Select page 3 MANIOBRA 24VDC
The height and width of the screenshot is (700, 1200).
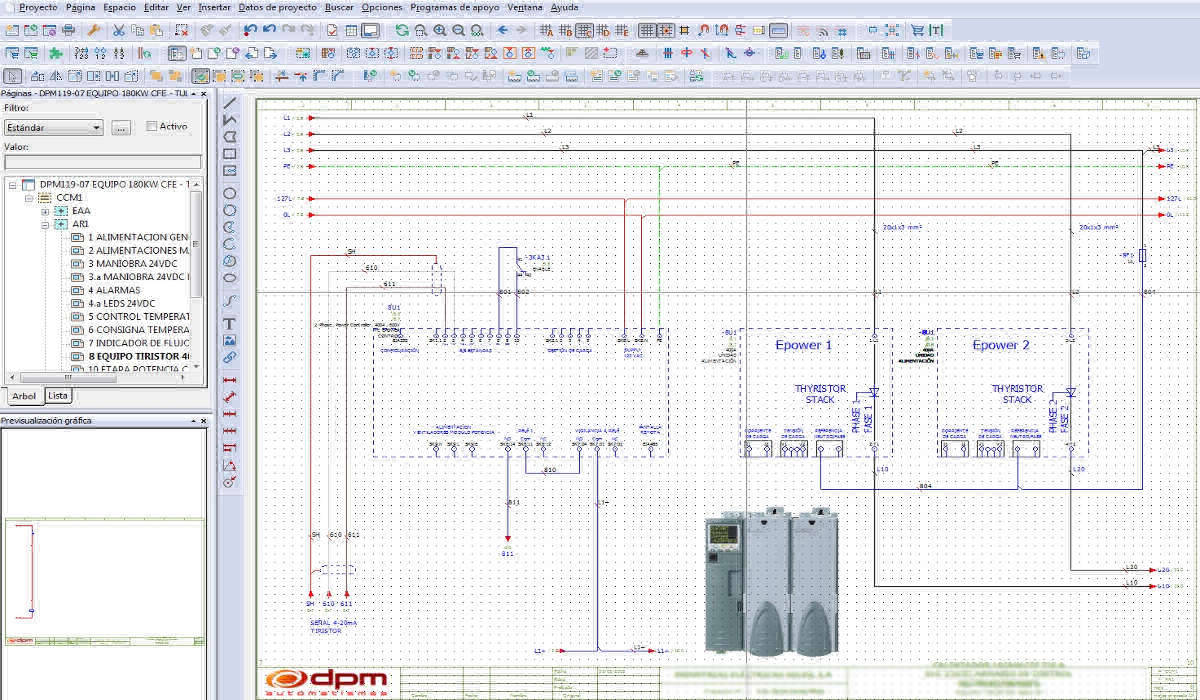click(x=131, y=264)
